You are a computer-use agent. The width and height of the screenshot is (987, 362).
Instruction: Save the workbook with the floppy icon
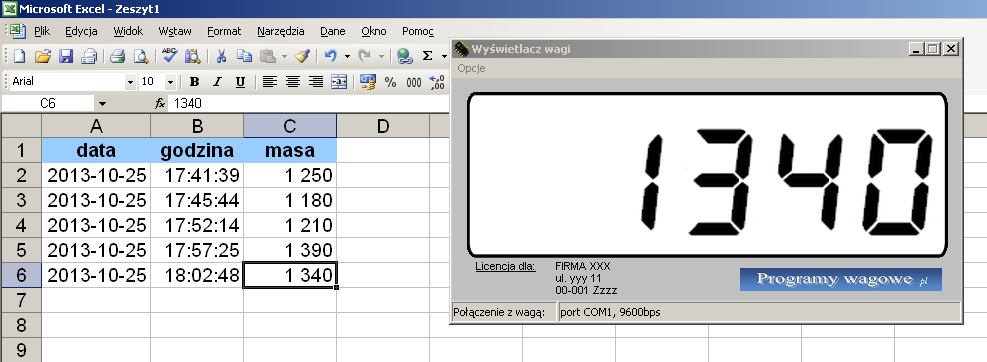(x=66, y=56)
